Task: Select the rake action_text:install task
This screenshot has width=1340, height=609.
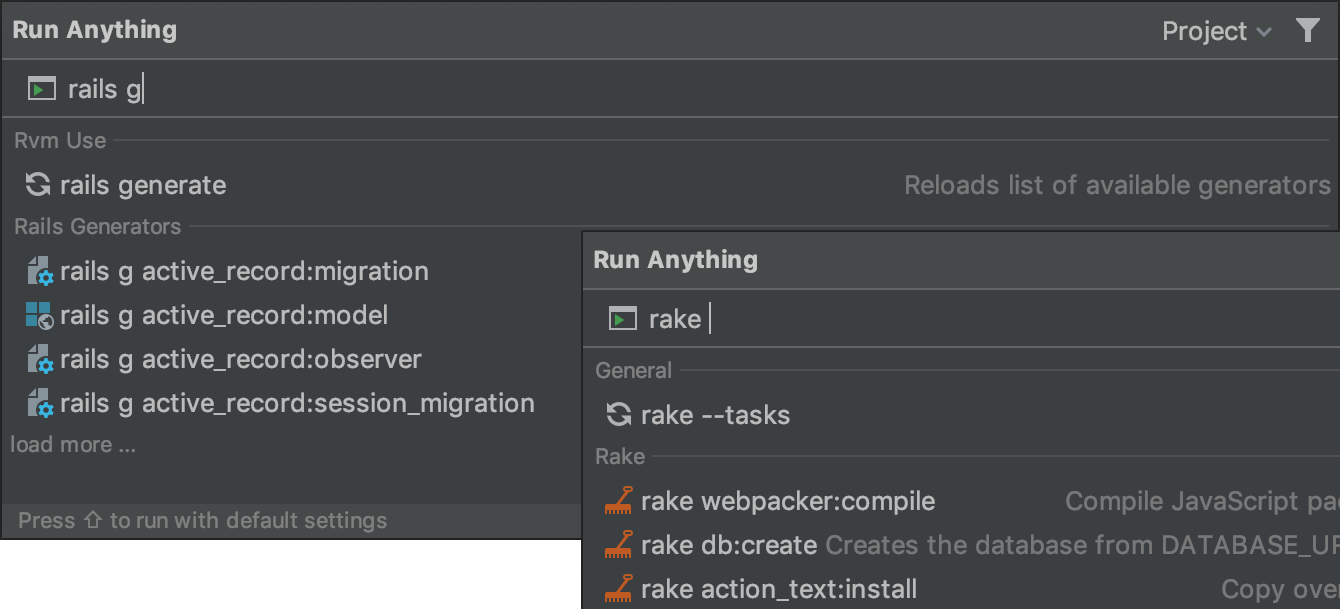Action: pos(778,590)
